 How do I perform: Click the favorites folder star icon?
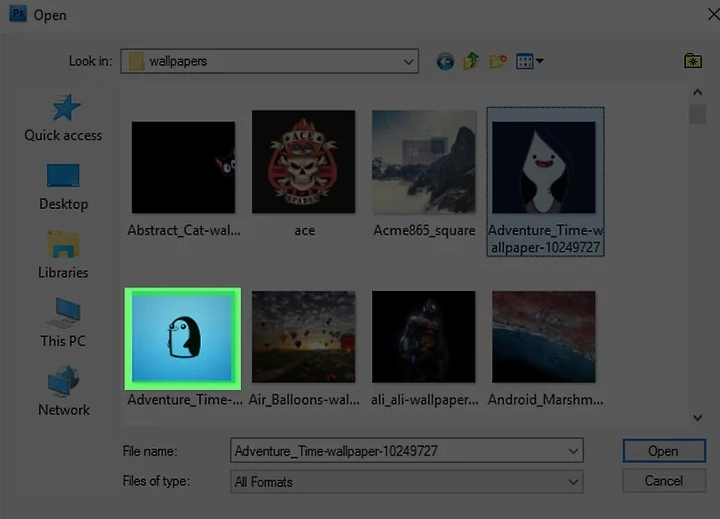[x=693, y=61]
